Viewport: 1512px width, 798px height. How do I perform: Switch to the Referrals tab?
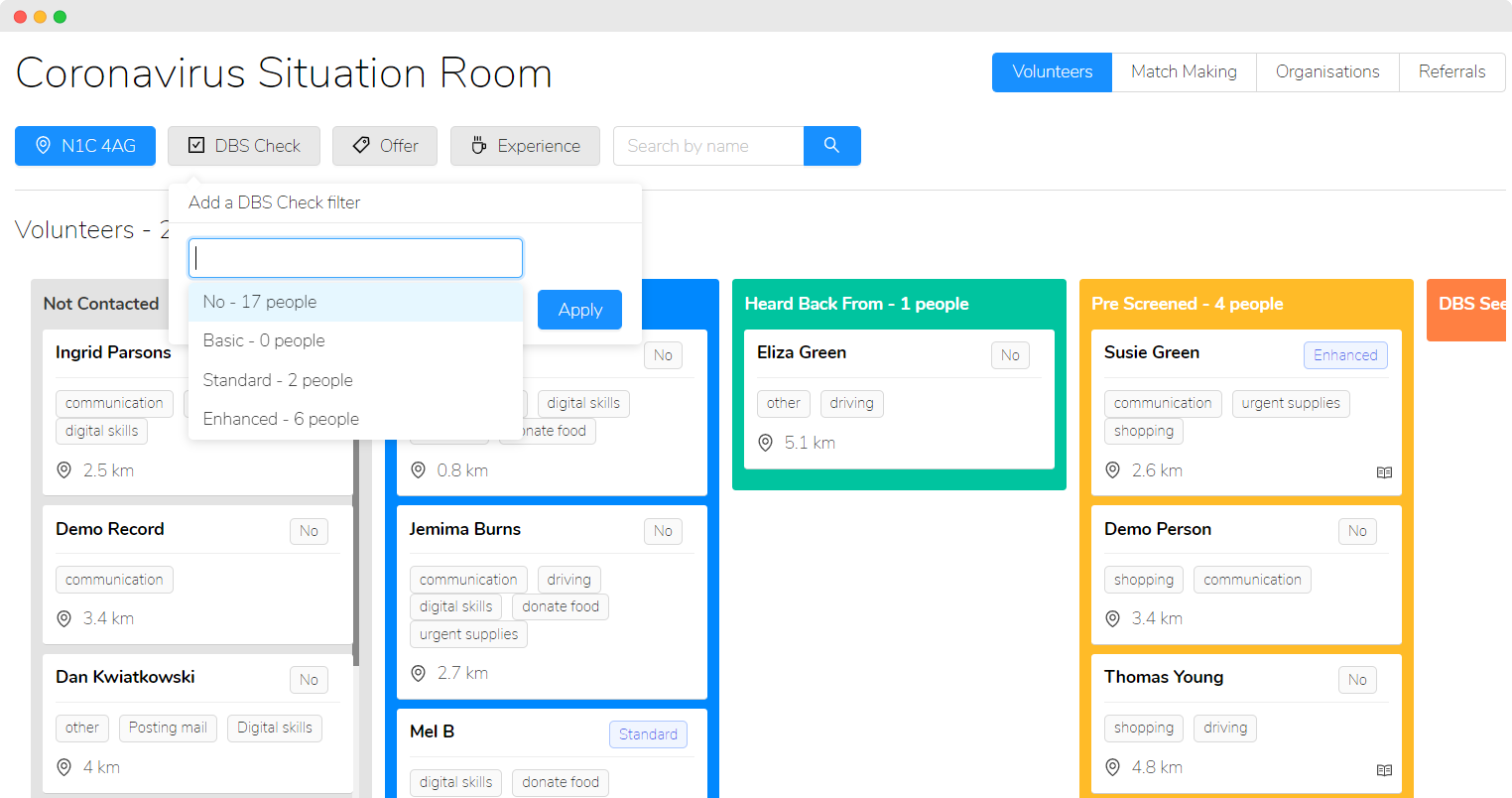tap(1451, 72)
